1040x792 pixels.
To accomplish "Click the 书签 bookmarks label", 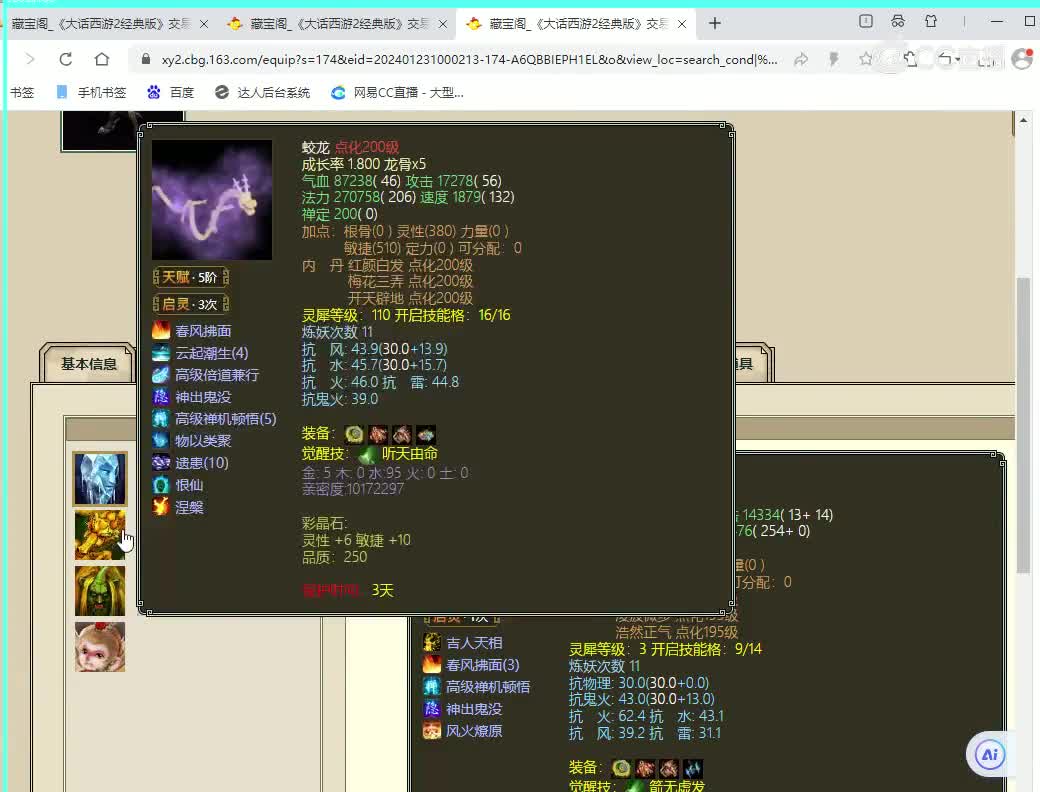I will click(21, 92).
